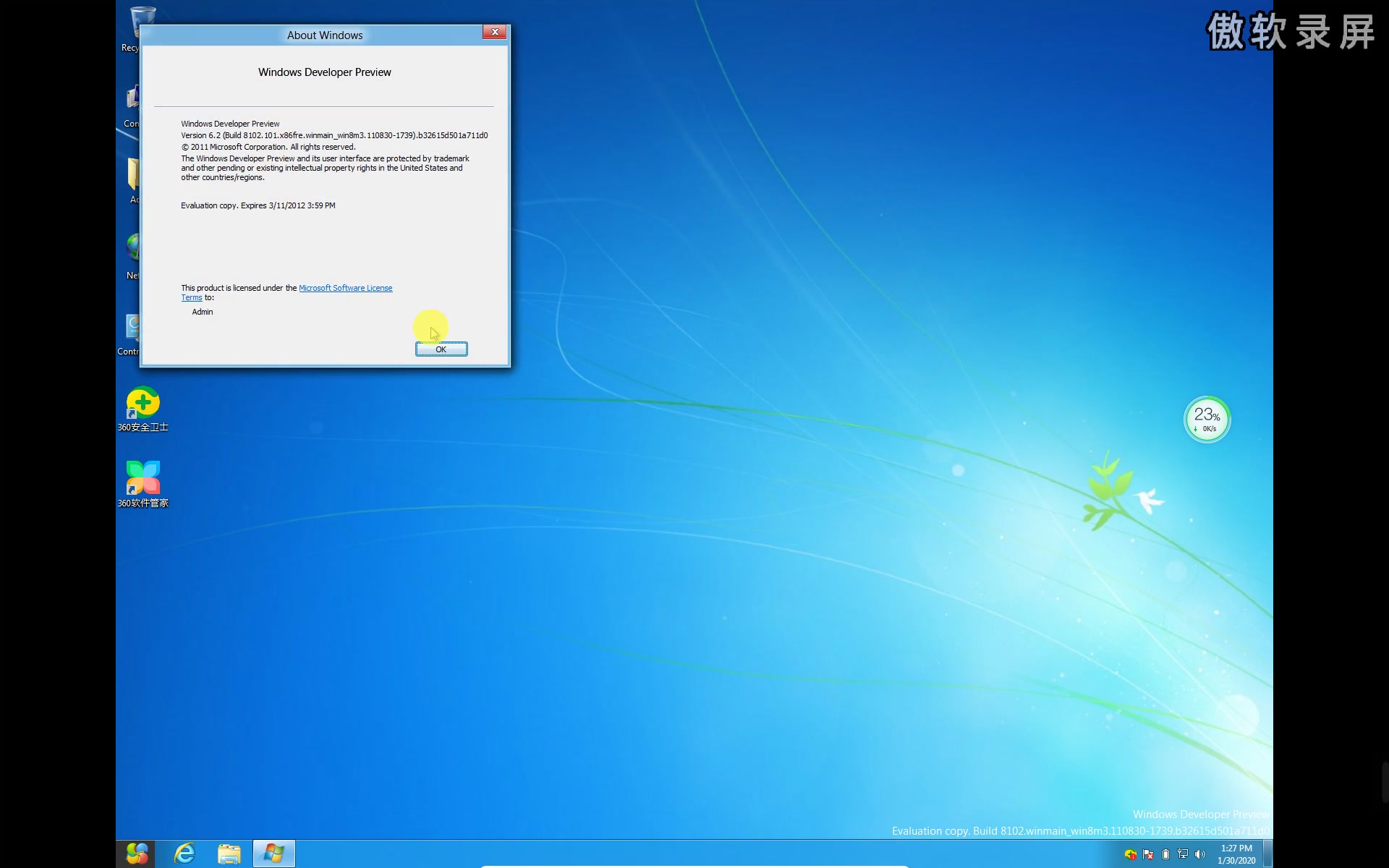1389x868 pixels.
Task: Click the Show Desktop button strip
Action: tap(1267, 854)
